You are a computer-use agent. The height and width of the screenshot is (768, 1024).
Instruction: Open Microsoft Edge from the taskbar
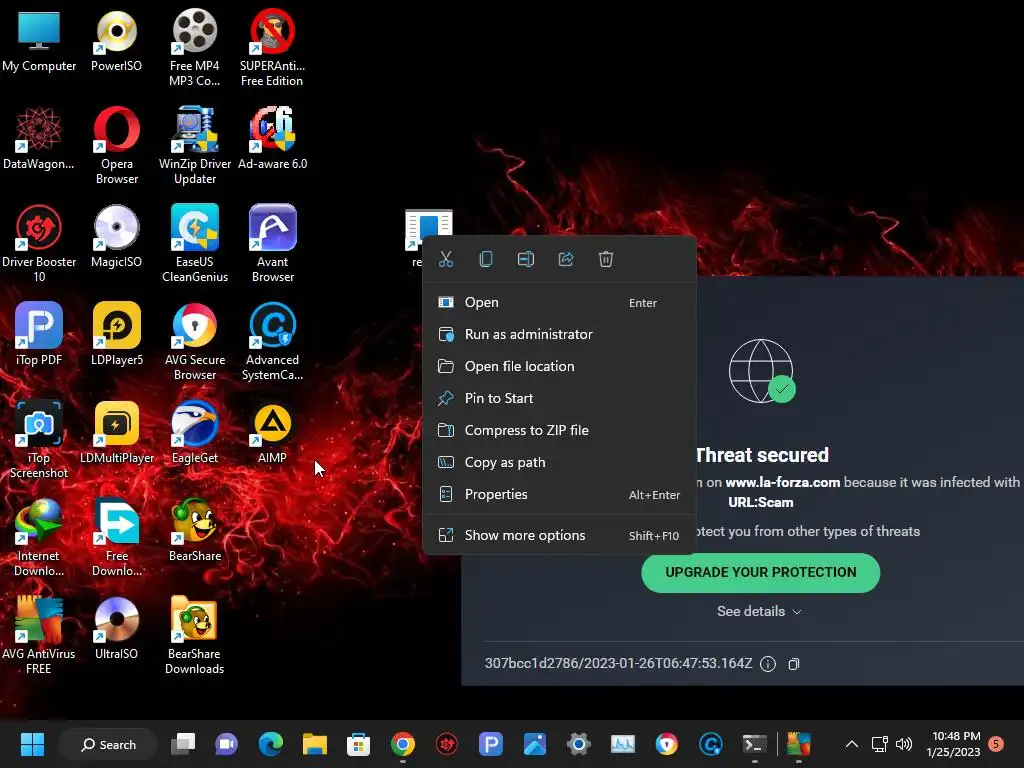270,744
